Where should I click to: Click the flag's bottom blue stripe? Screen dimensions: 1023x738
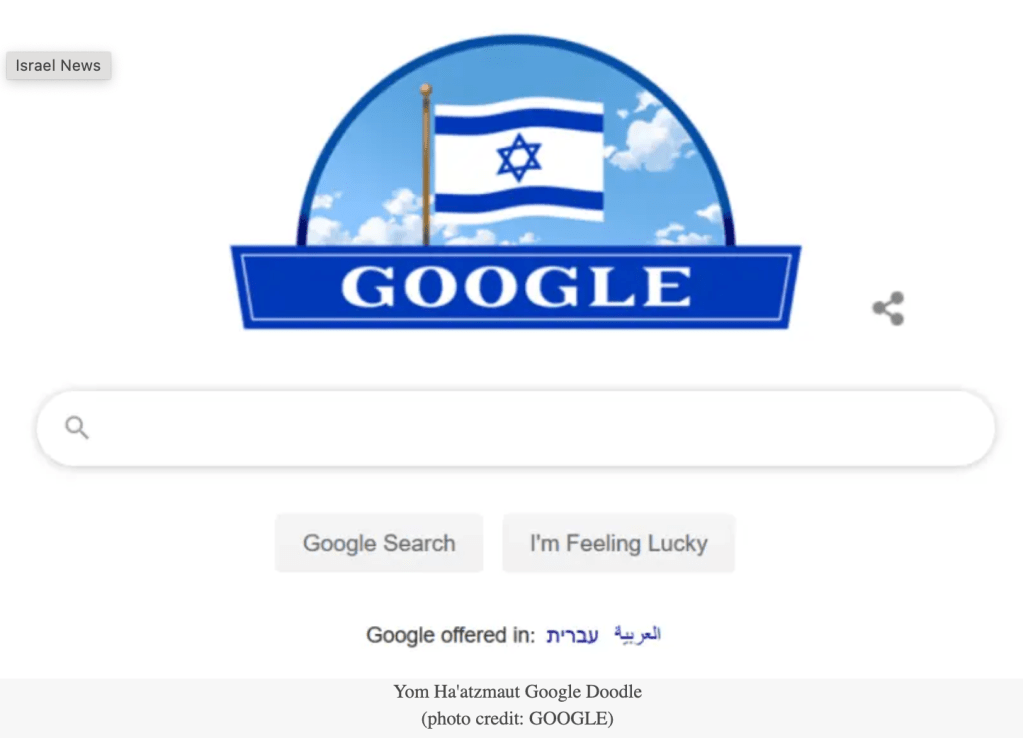[x=519, y=198]
